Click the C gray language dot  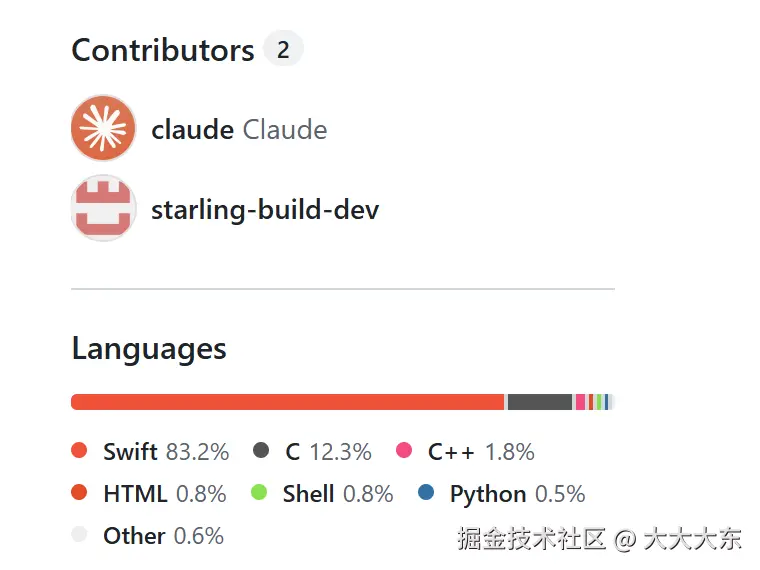pyautogui.click(x=261, y=450)
